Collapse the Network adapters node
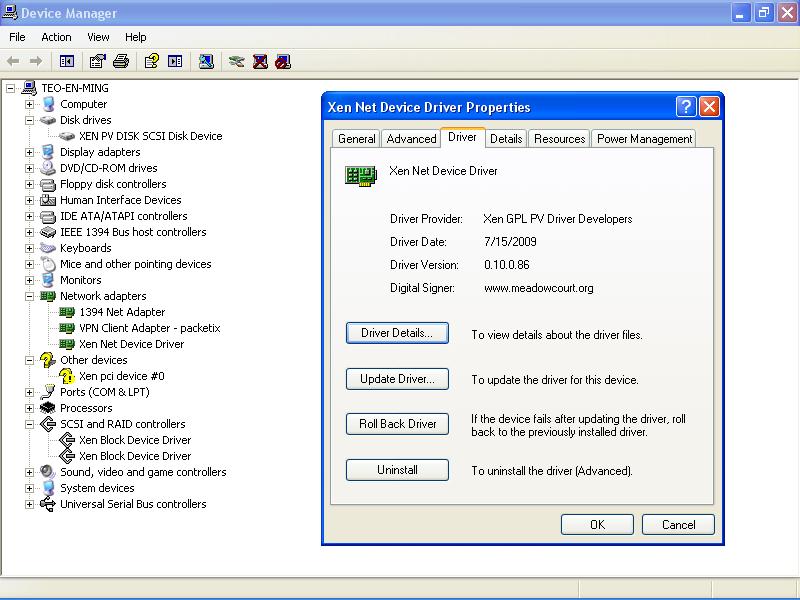 [30, 296]
